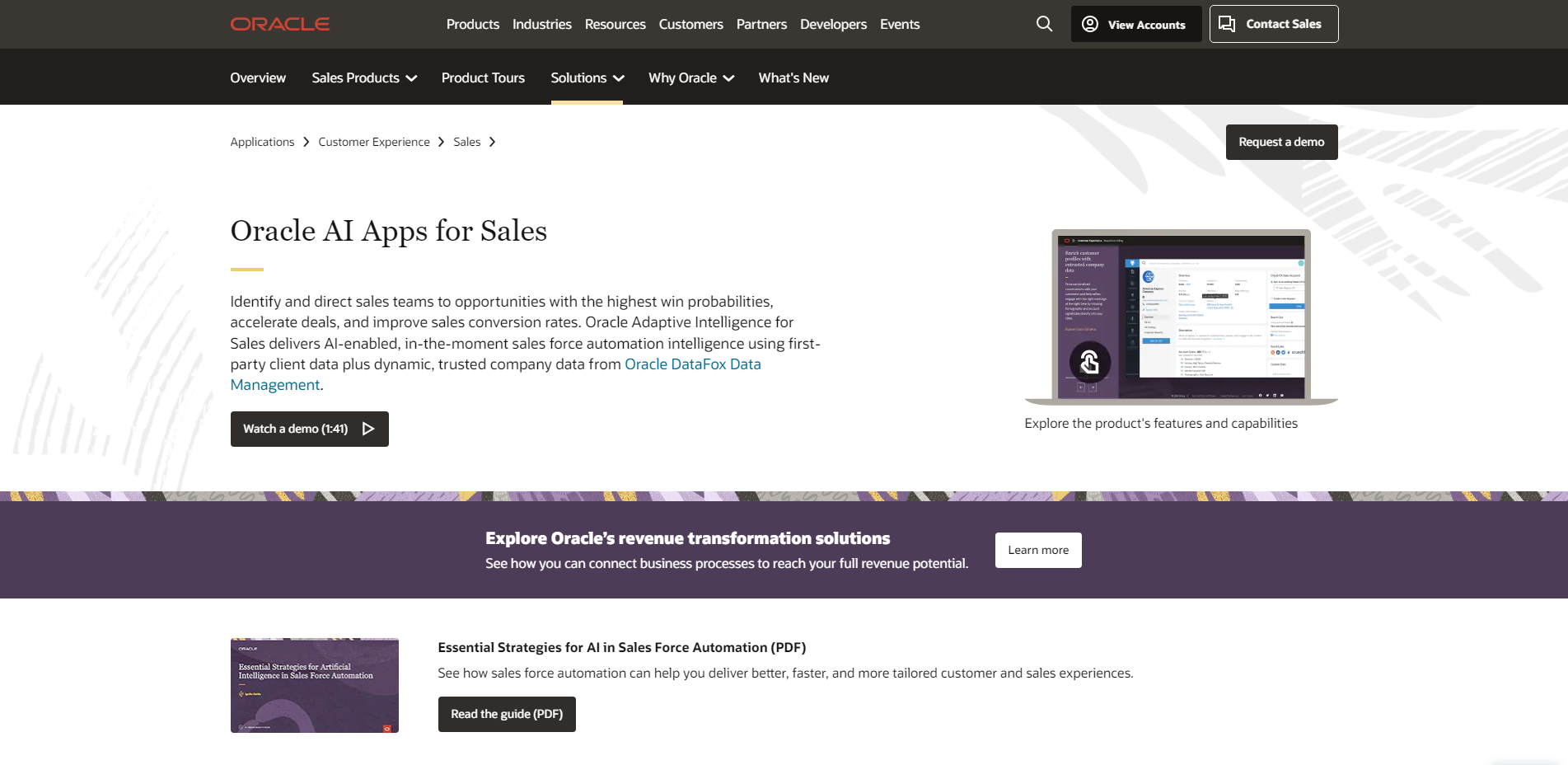Open the Resources menu
Viewport: 1568px width, 765px height.
[615, 24]
